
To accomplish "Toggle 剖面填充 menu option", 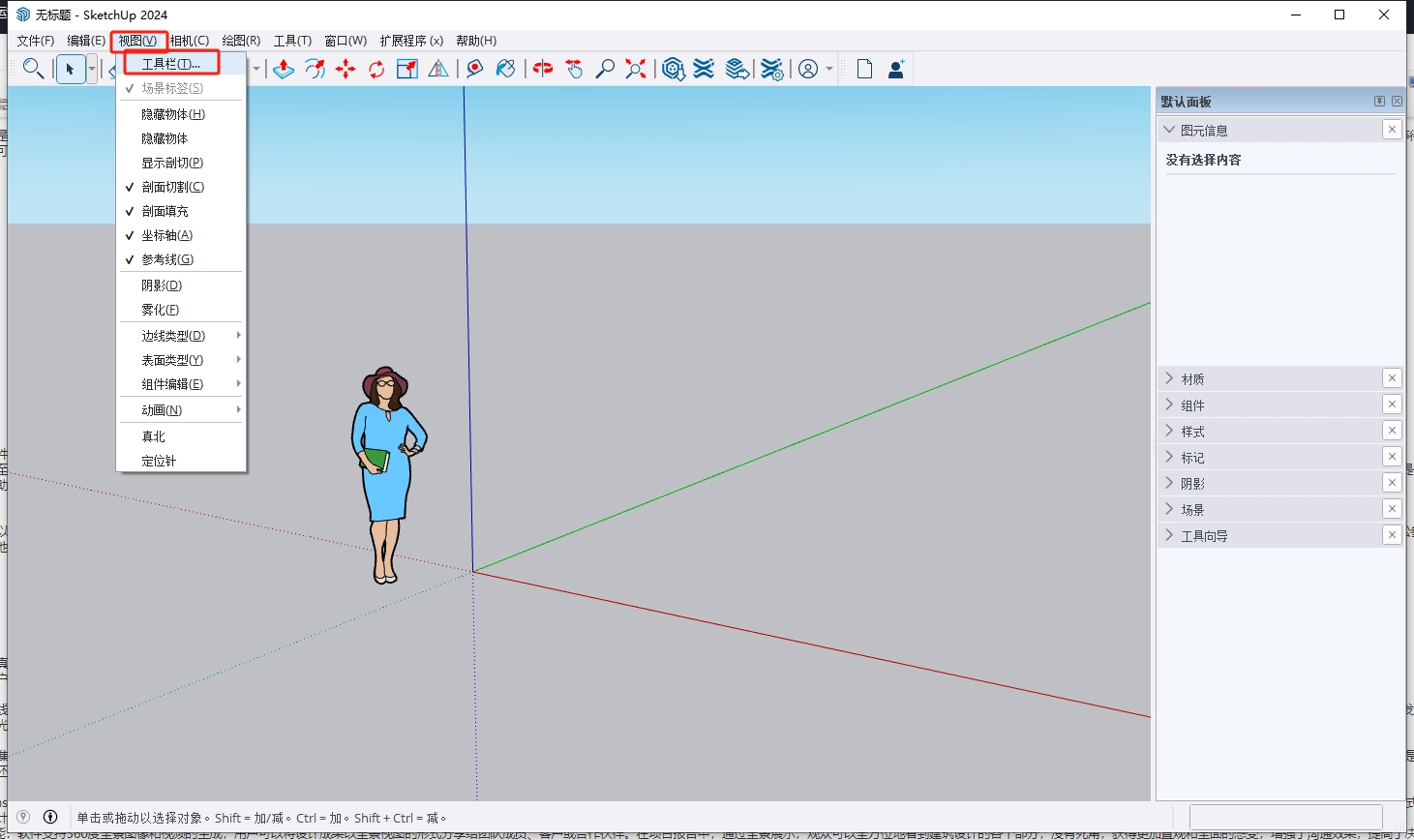I will (181, 211).
